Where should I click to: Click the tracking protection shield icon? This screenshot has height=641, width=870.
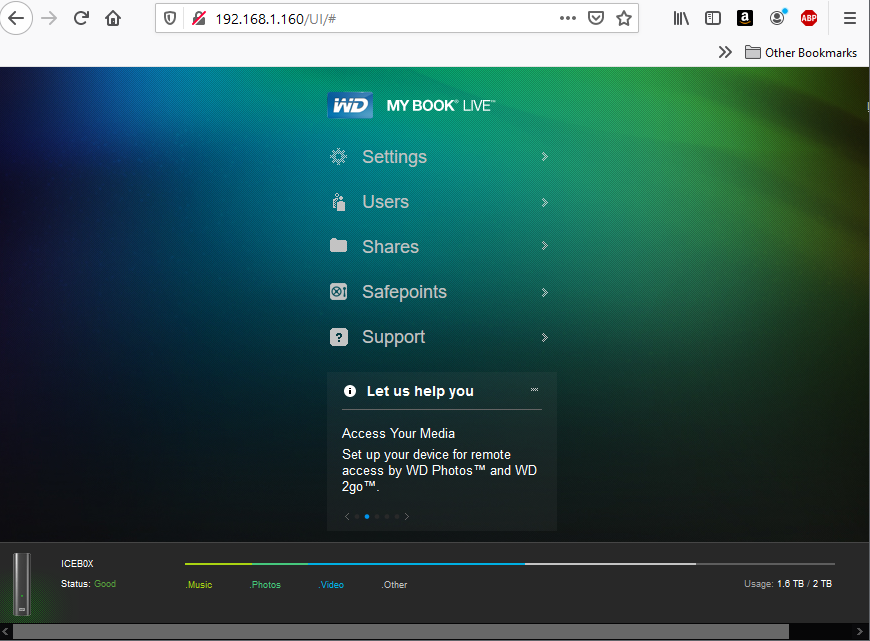click(x=170, y=18)
